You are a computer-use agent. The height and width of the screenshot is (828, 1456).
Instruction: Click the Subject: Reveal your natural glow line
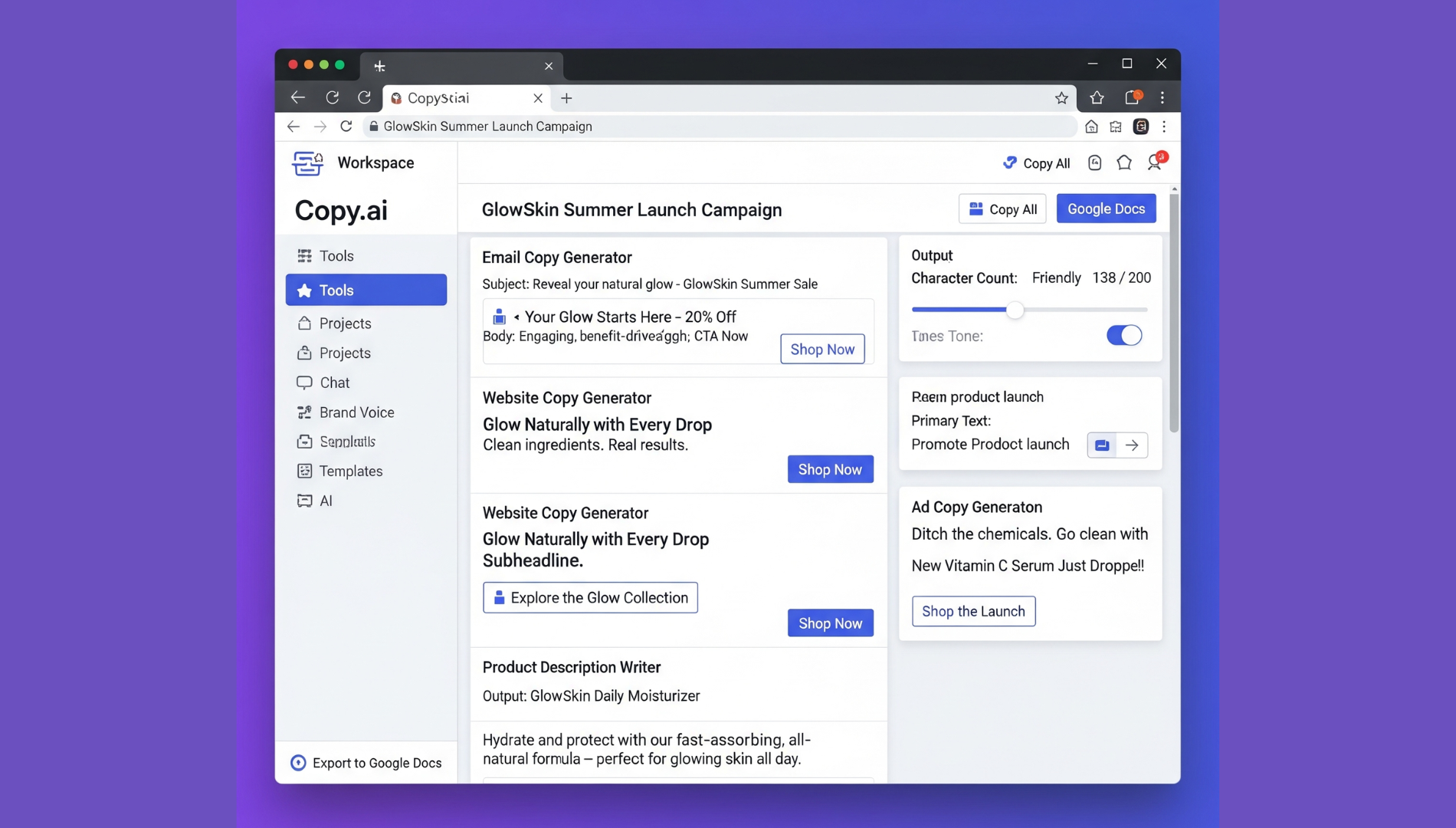650,284
